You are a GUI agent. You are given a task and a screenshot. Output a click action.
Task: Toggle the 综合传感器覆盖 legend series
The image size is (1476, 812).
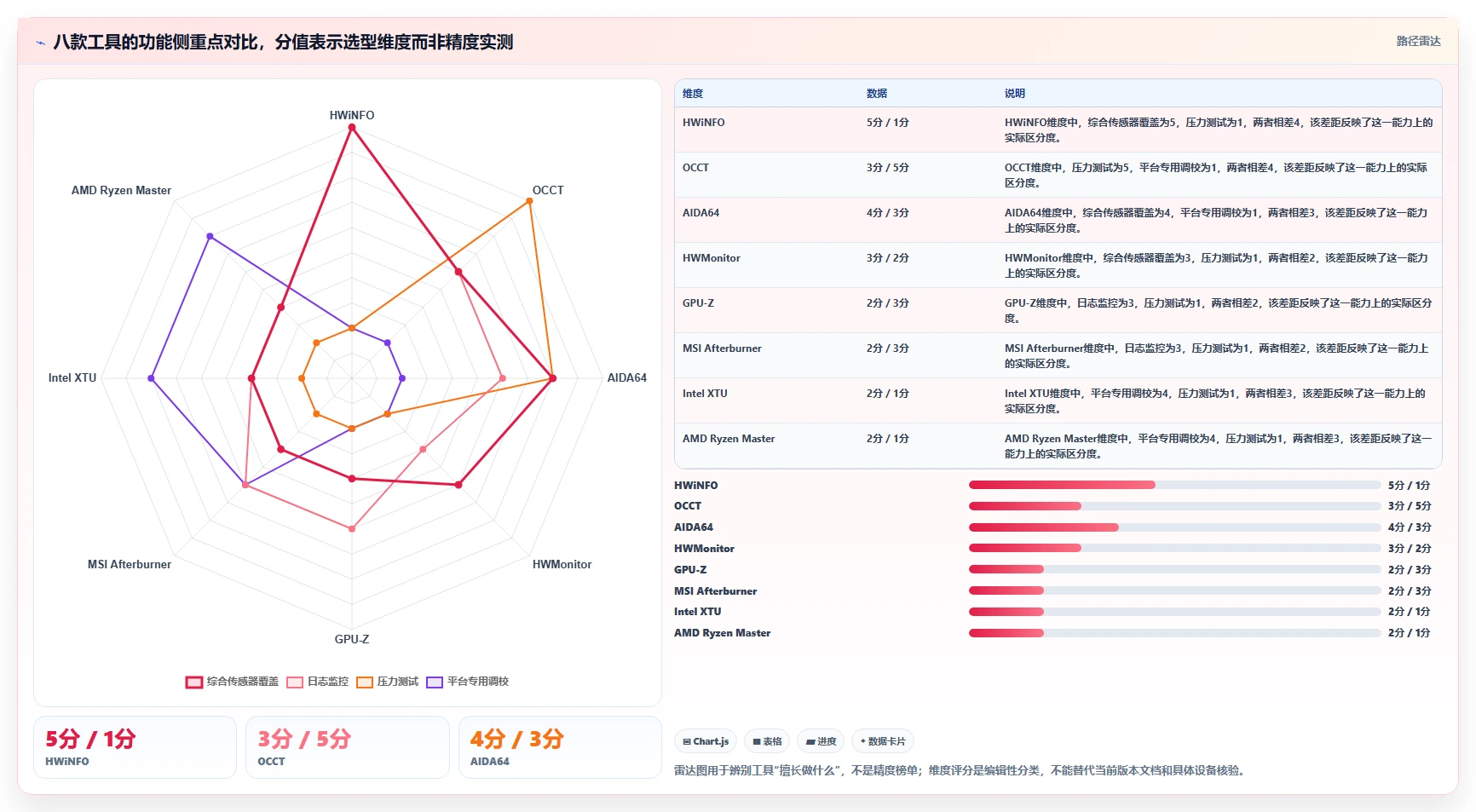tap(232, 682)
